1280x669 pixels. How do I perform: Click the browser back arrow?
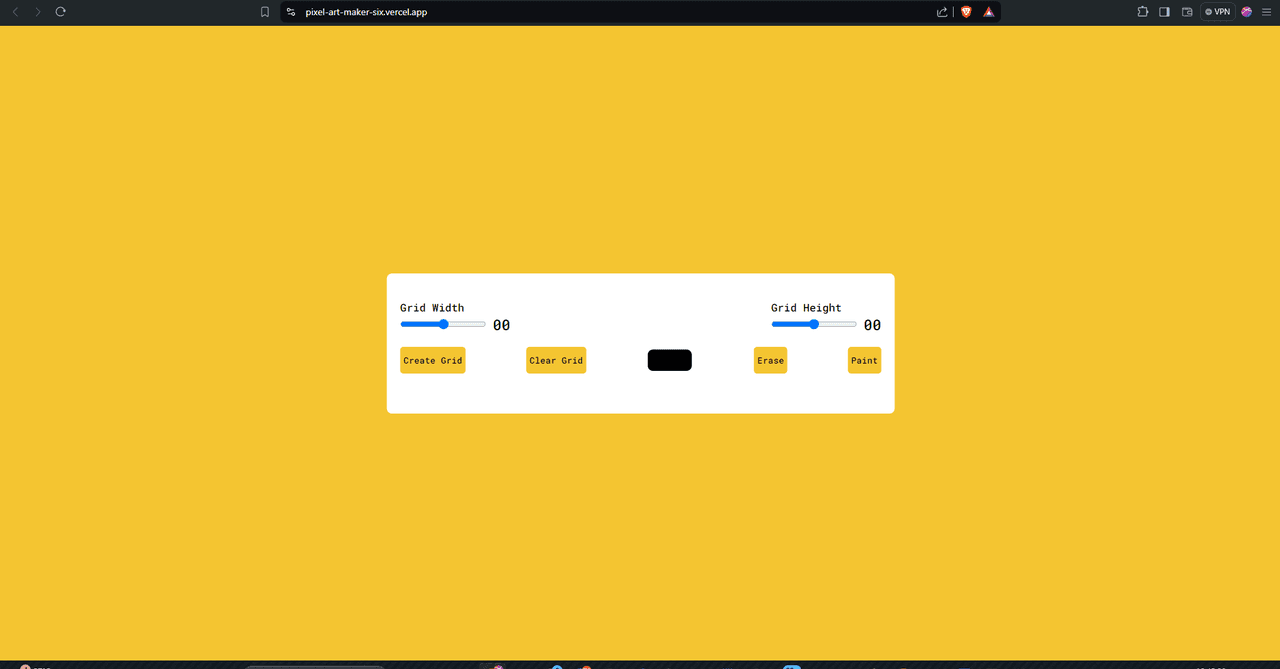click(x=15, y=12)
